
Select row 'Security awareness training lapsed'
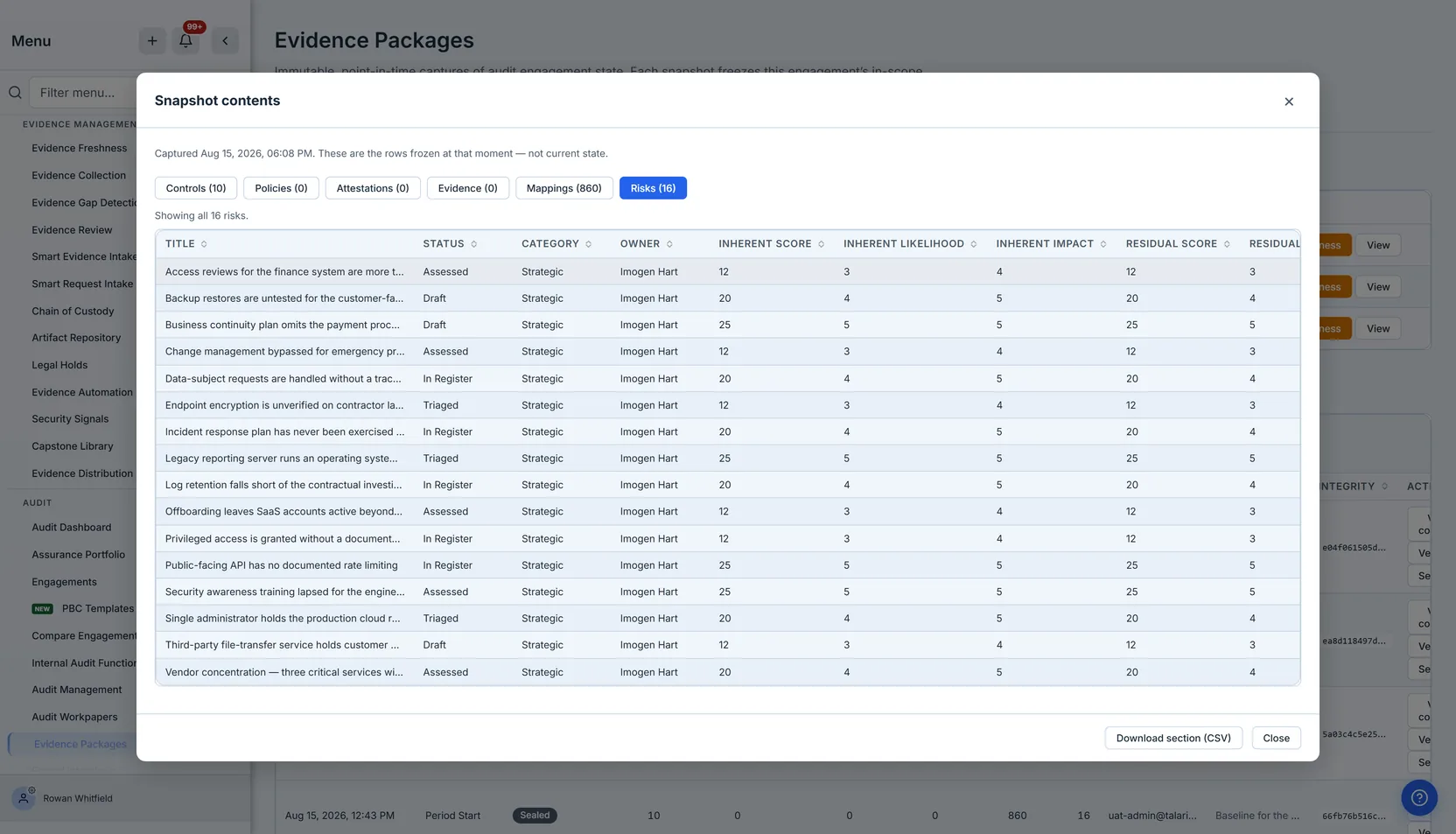coord(728,592)
